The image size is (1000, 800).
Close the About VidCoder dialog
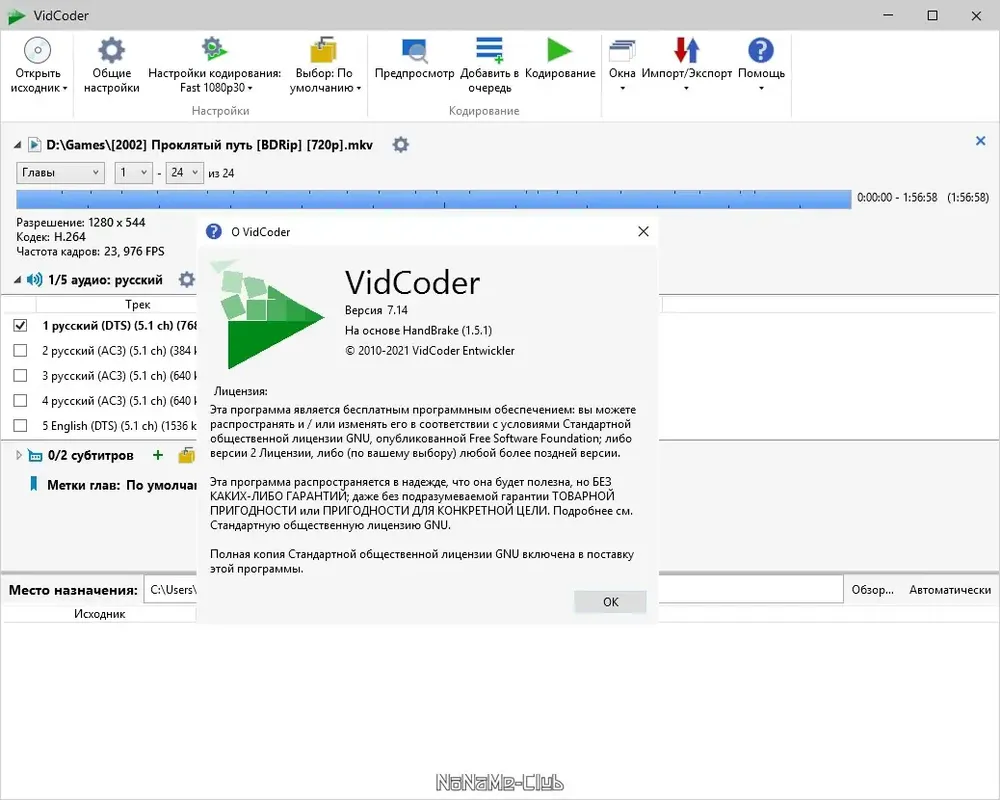click(x=643, y=232)
